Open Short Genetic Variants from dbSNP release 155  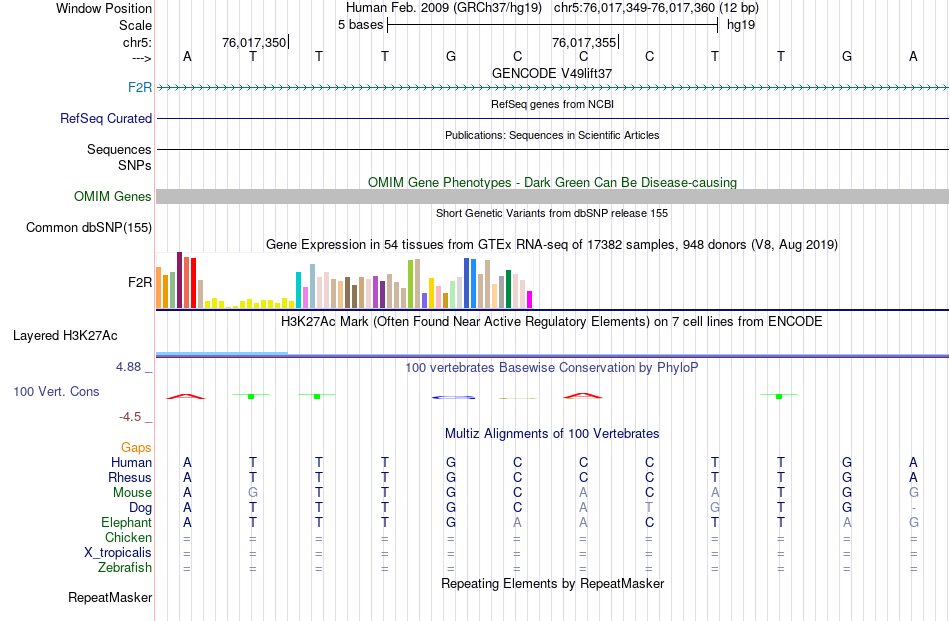tap(552, 213)
